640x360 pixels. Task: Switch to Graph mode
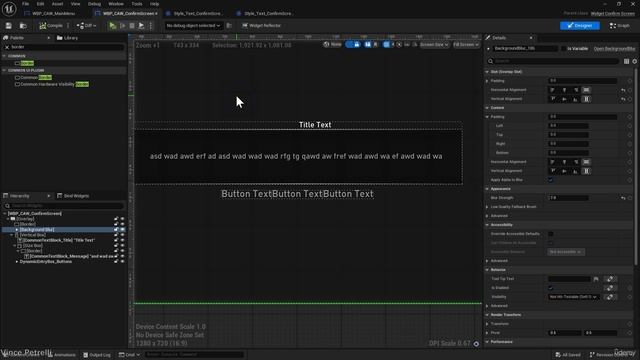point(620,26)
